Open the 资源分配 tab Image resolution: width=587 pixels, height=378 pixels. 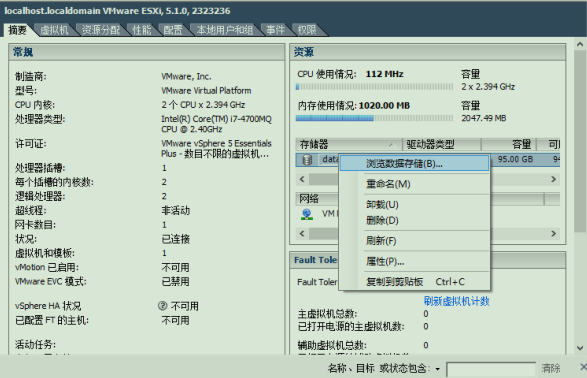pyautogui.click(x=101, y=30)
